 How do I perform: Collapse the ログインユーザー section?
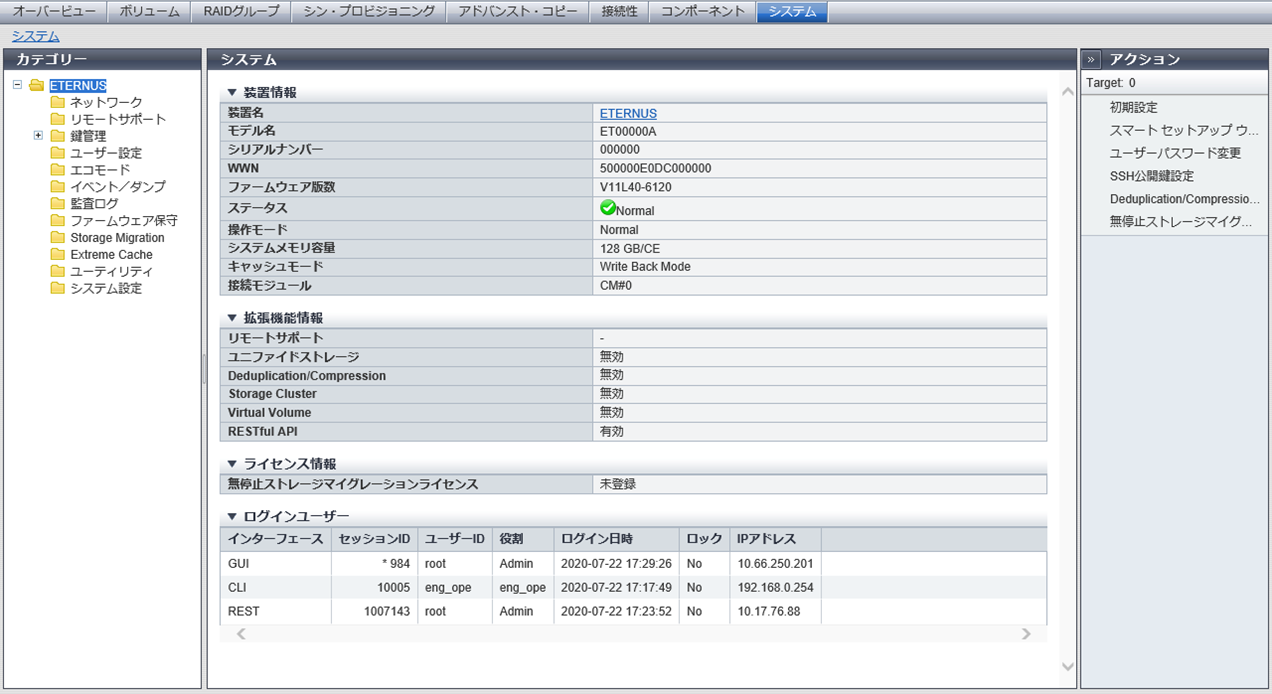[x=232, y=517]
